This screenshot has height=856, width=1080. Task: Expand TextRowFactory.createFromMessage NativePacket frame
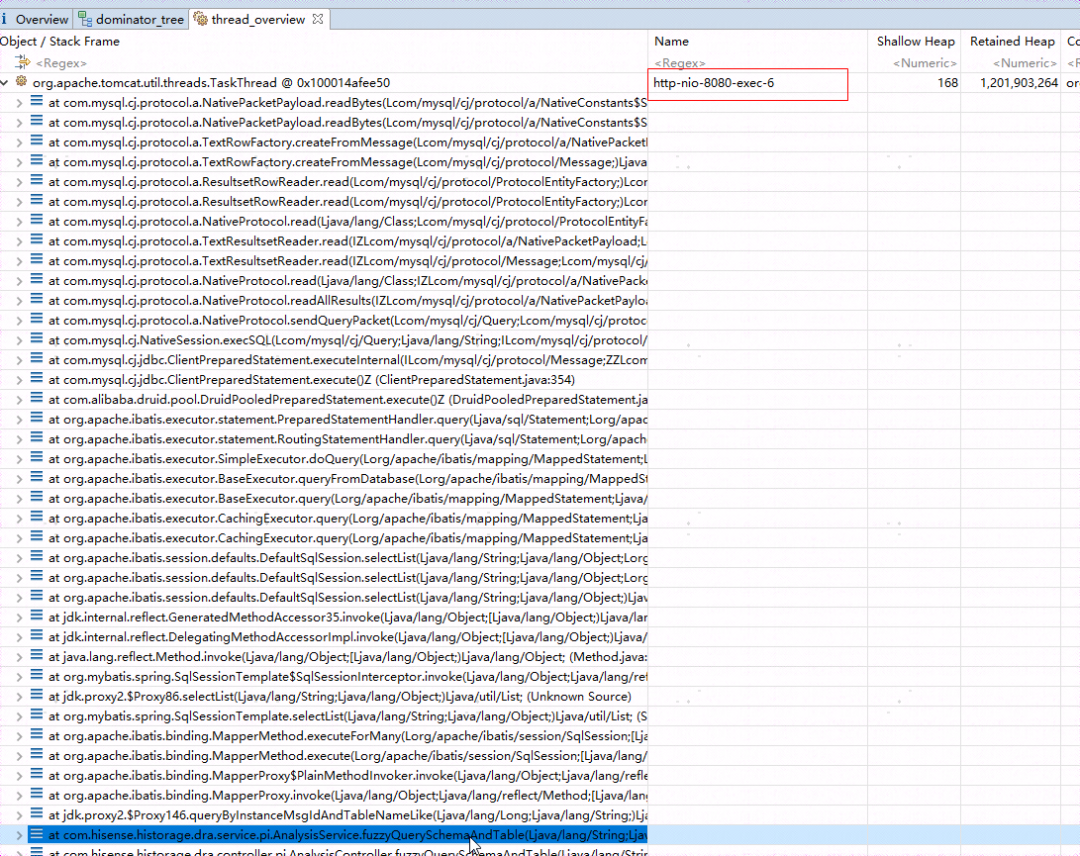pos(19,143)
